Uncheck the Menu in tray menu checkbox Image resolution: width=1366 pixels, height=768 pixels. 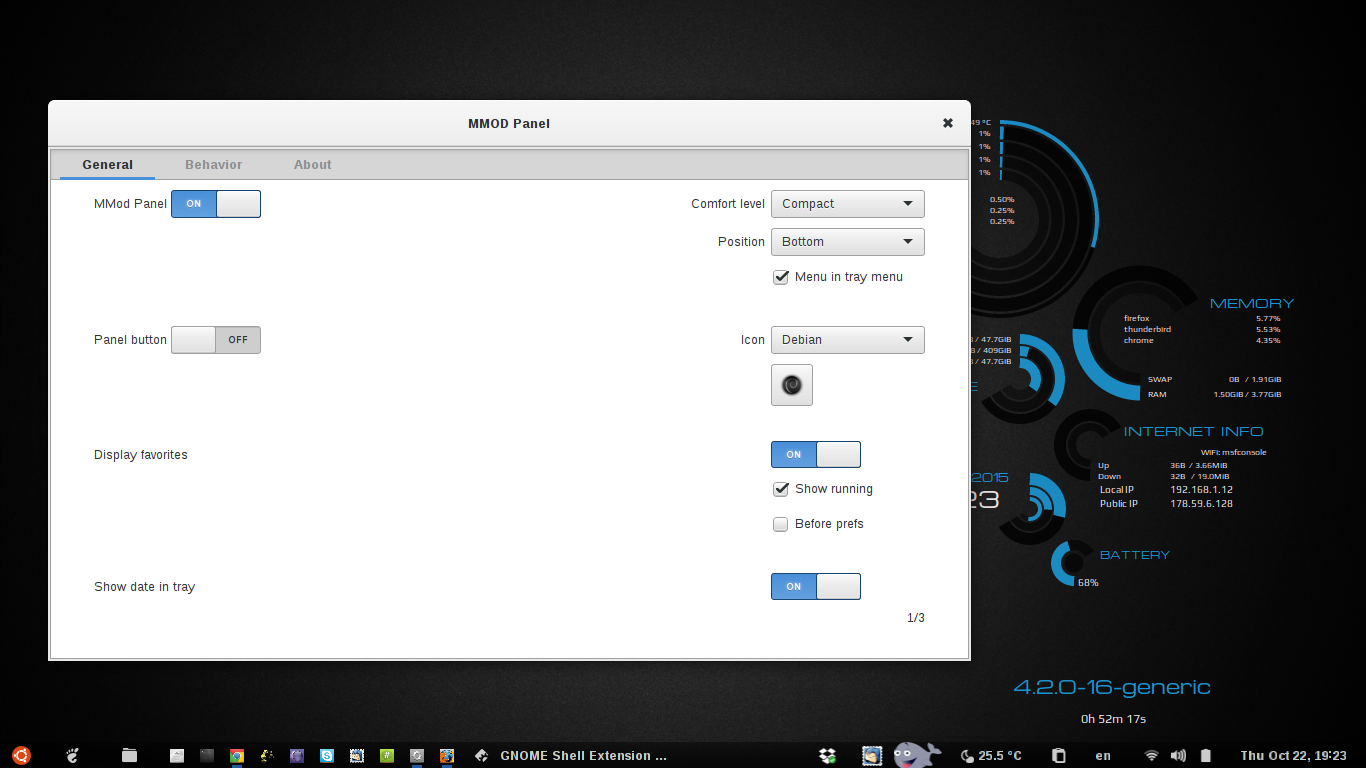click(x=781, y=277)
